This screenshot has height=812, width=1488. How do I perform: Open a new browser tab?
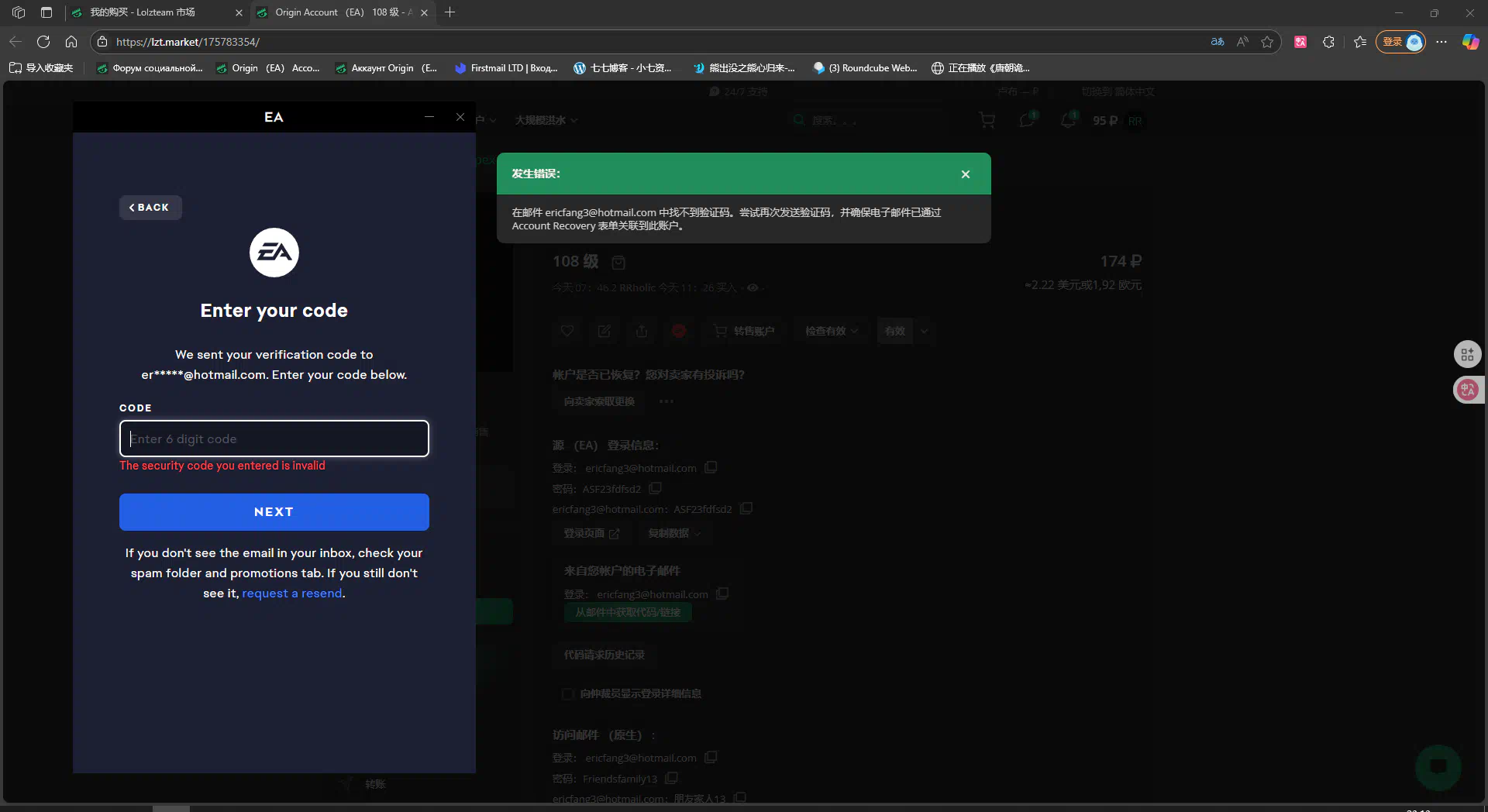click(x=449, y=12)
